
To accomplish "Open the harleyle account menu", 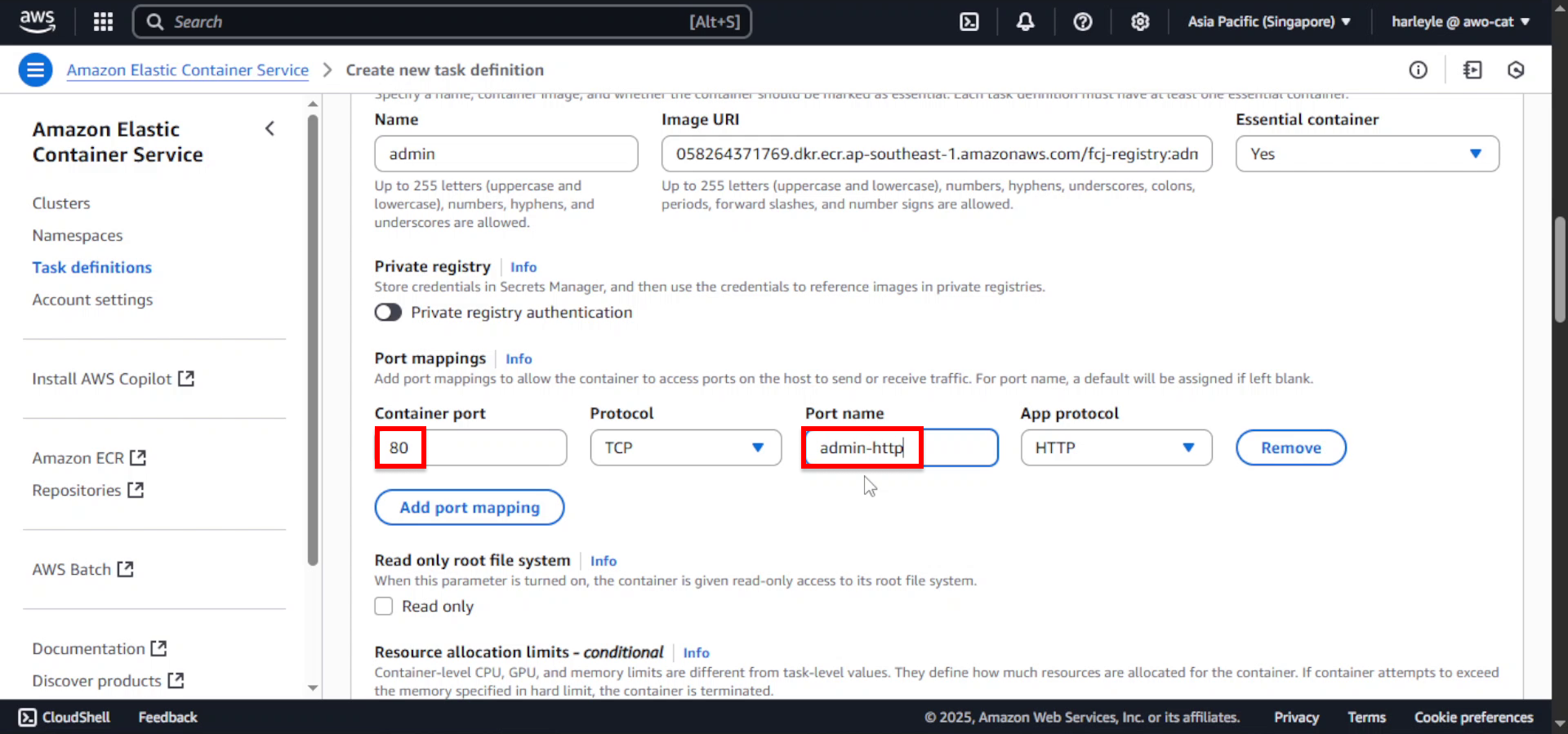I will [x=1460, y=22].
